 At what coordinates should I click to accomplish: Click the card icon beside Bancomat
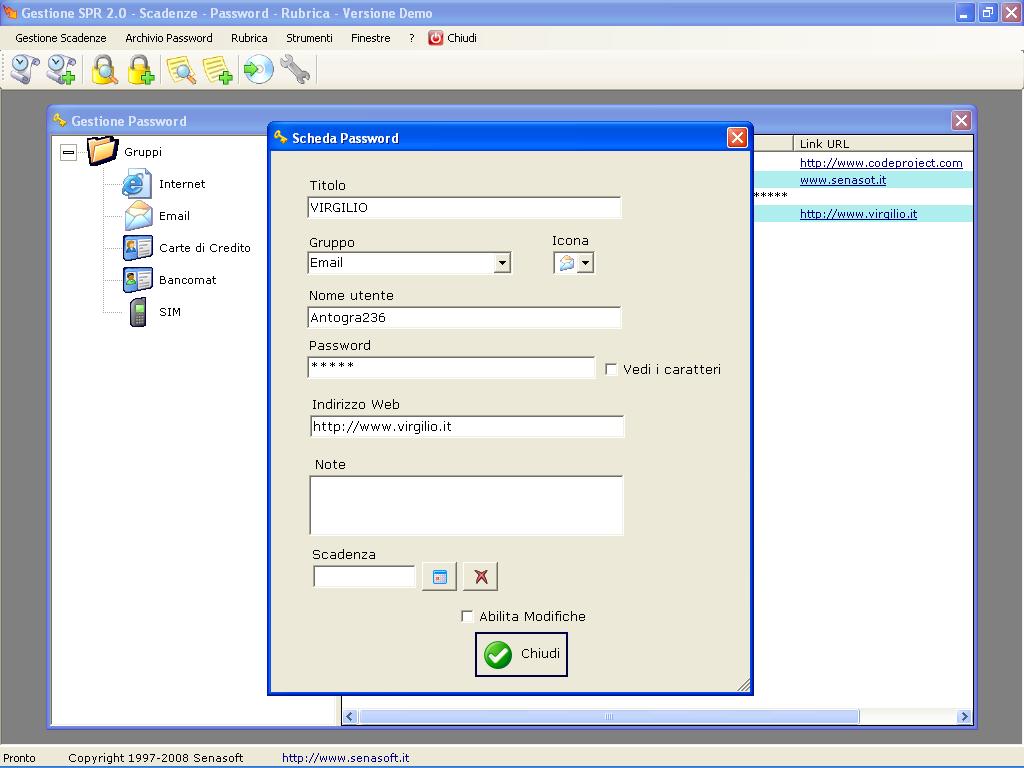138,280
